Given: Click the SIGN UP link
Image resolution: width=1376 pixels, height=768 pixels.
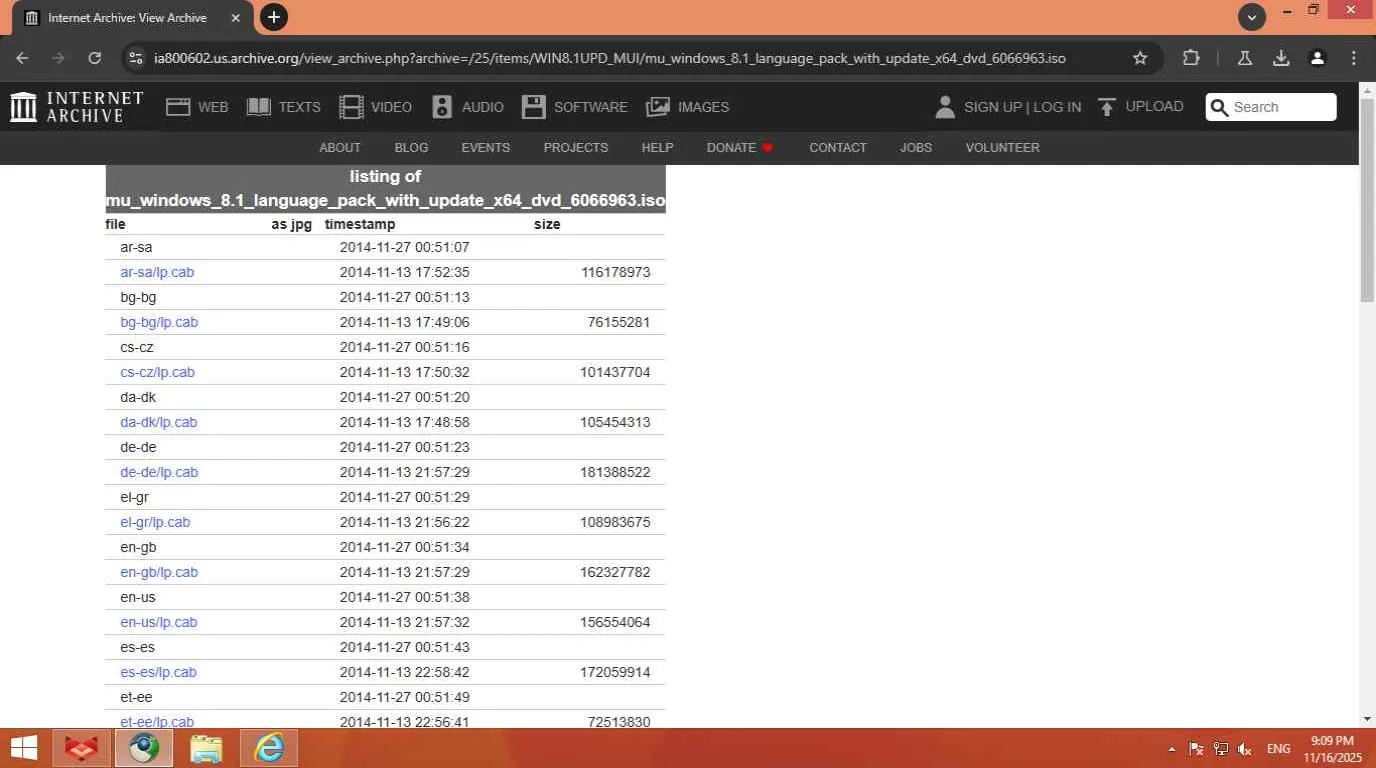Looking at the screenshot, I should tap(993, 107).
